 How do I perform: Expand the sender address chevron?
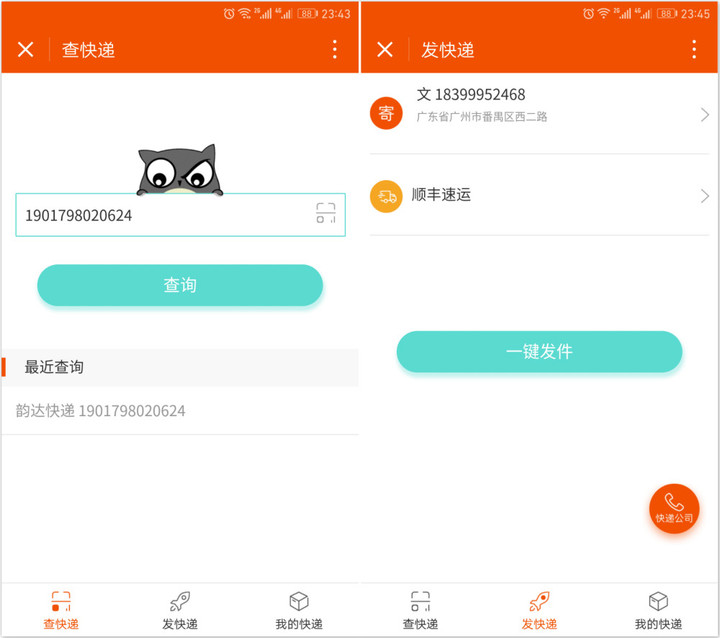click(x=705, y=114)
